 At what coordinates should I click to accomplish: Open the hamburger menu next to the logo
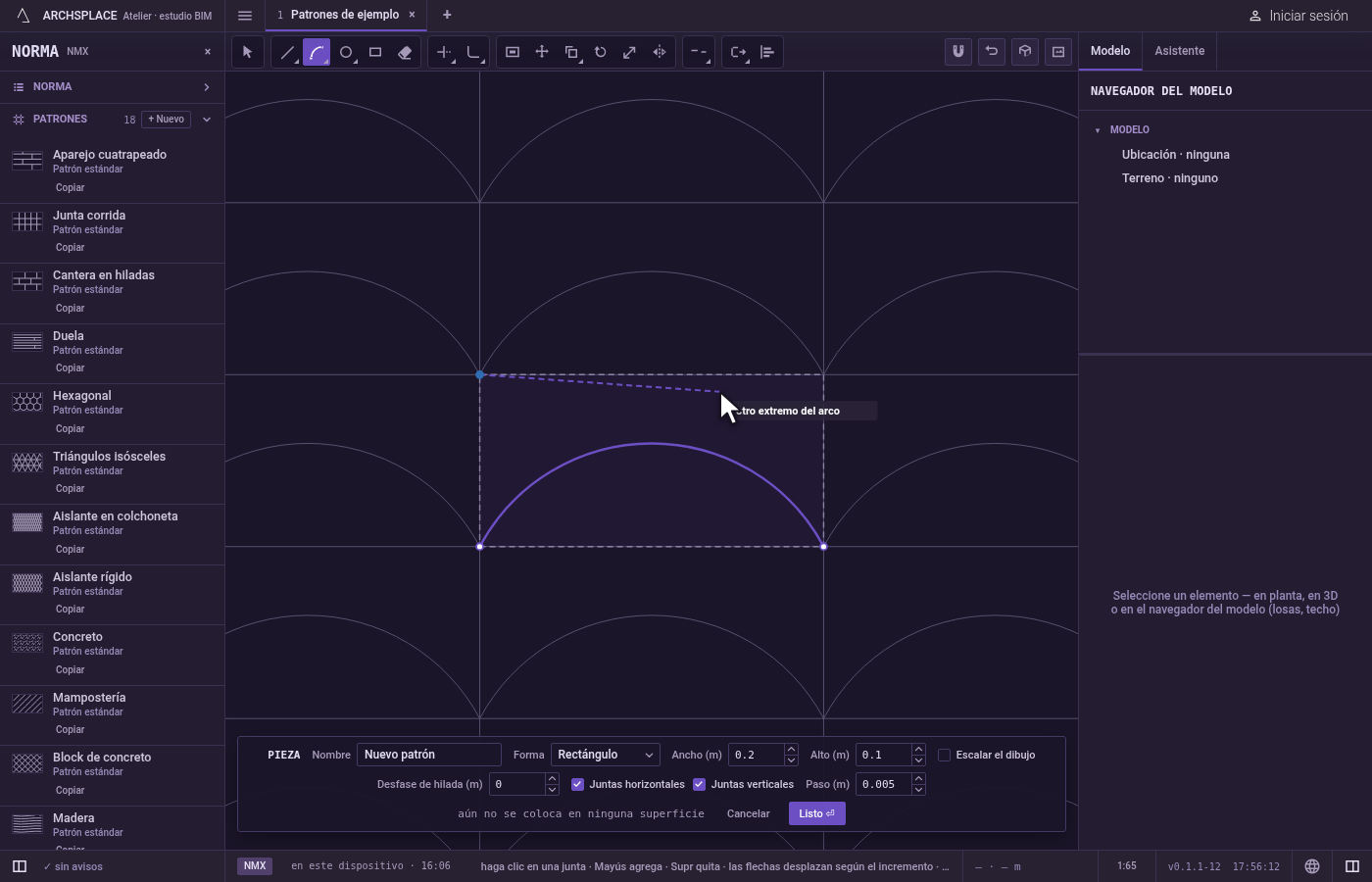click(245, 16)
